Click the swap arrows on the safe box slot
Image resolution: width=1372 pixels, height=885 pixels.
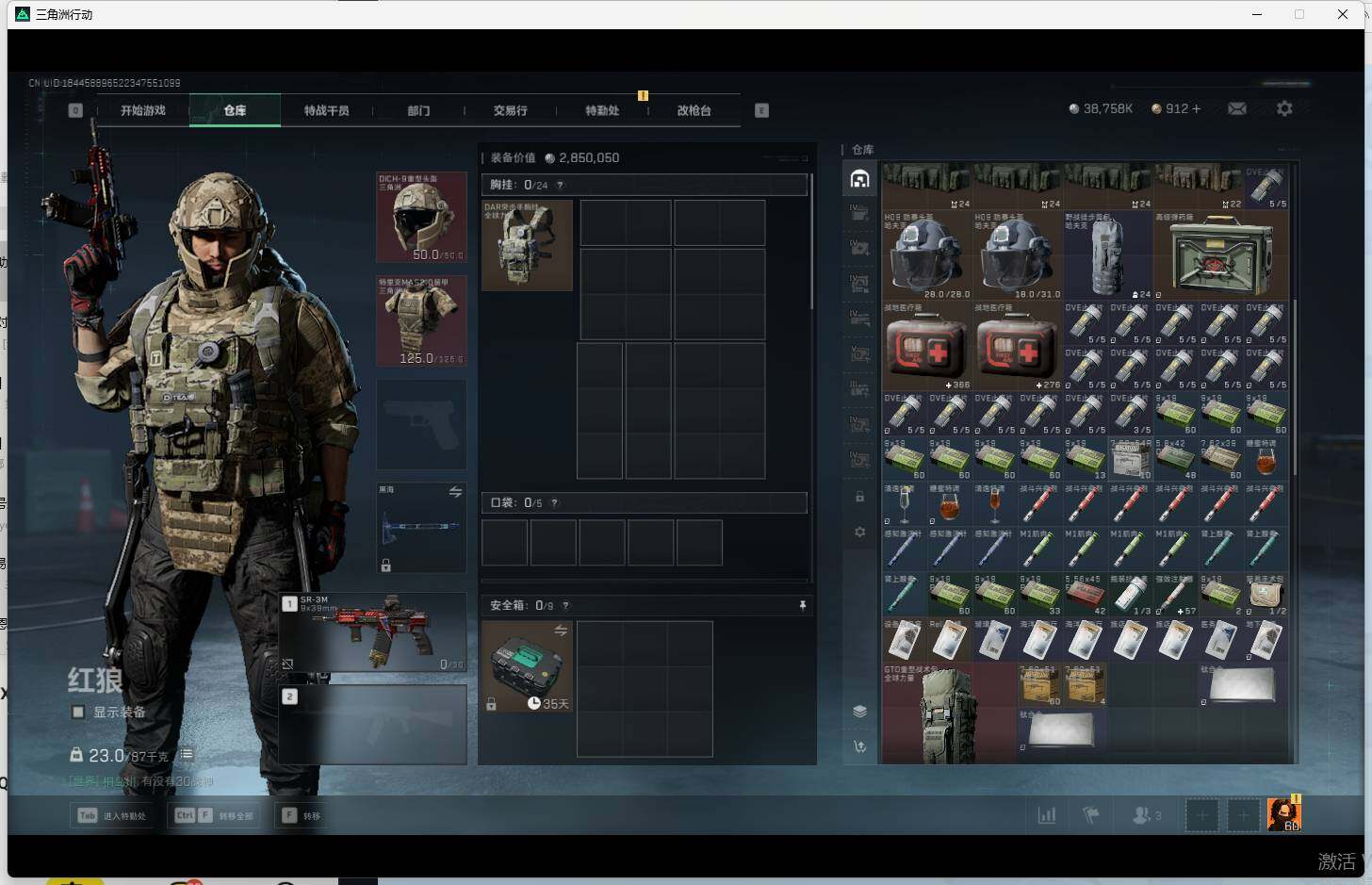click(561, 631)
